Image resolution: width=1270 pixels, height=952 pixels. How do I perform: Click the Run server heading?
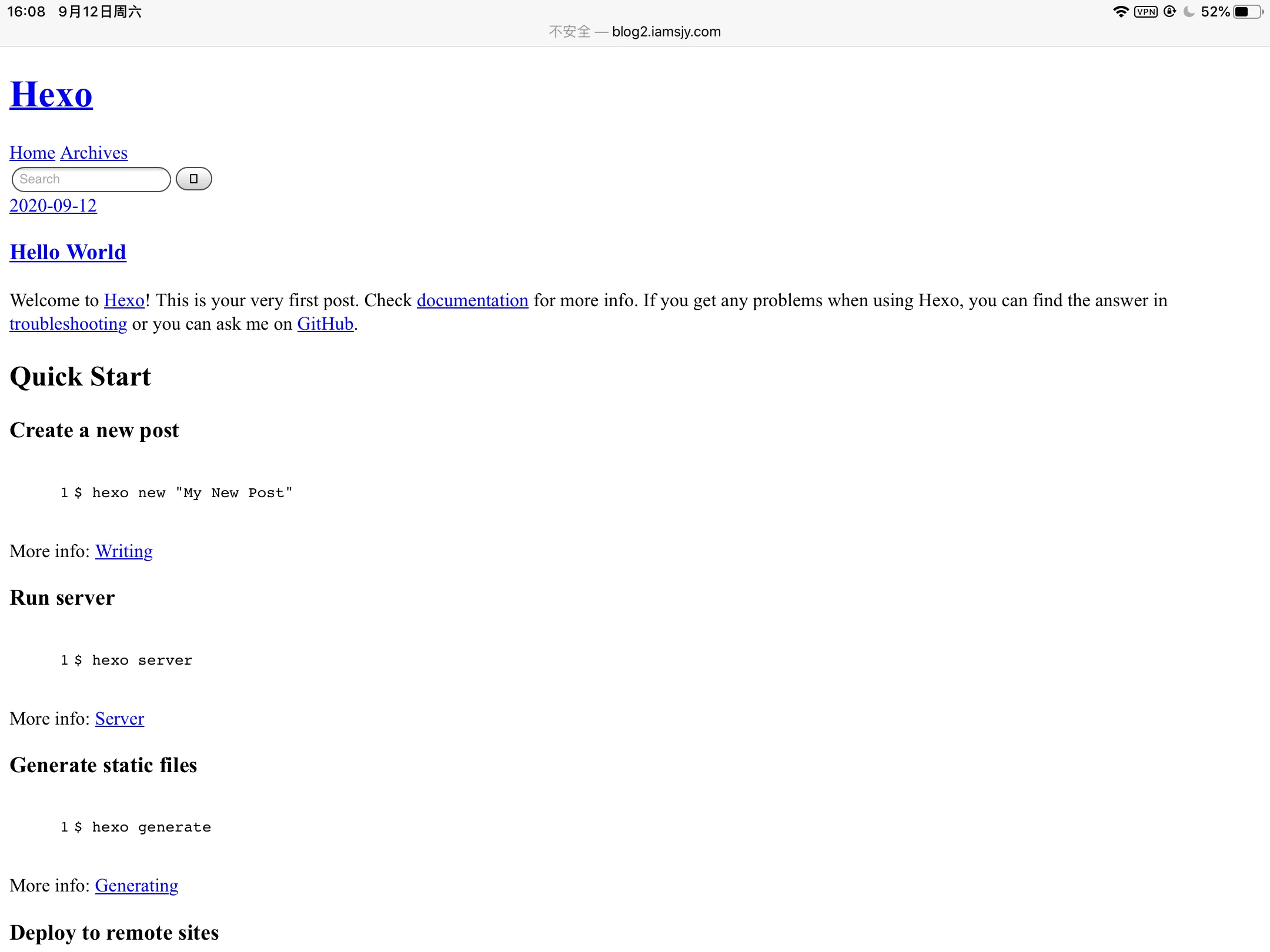point(62,598)
